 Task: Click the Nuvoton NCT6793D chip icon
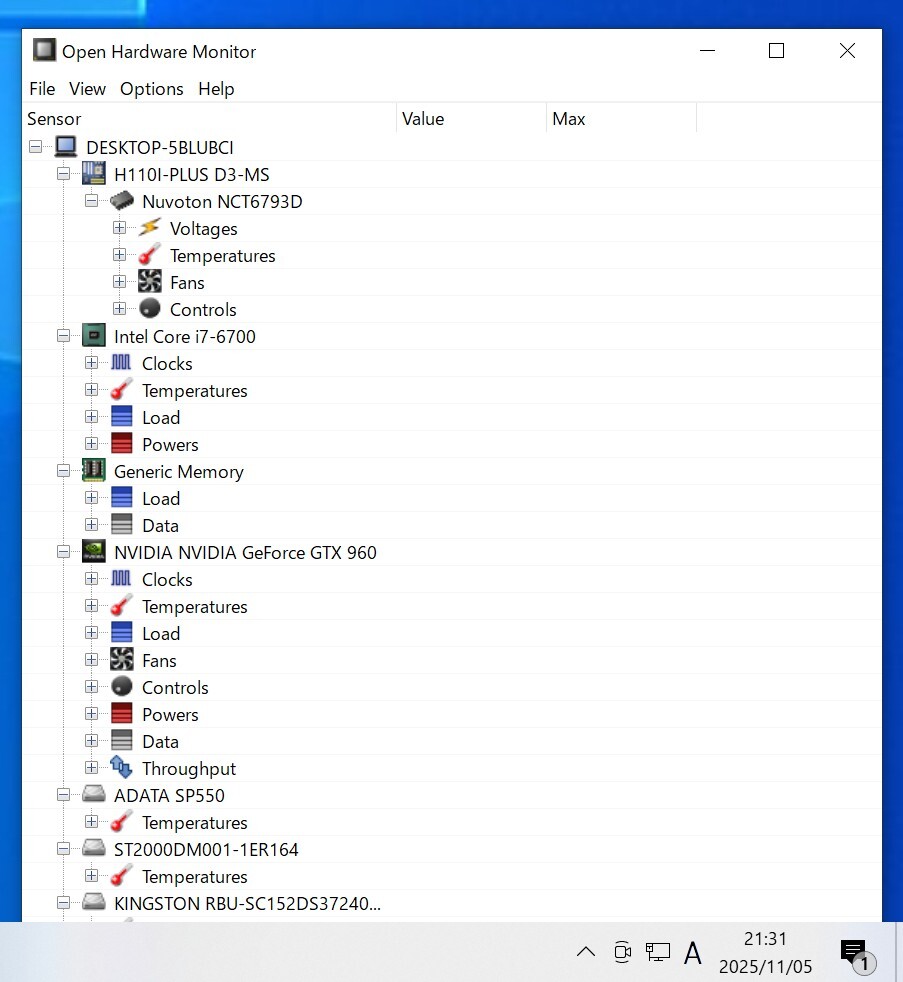tap(122, 202)
